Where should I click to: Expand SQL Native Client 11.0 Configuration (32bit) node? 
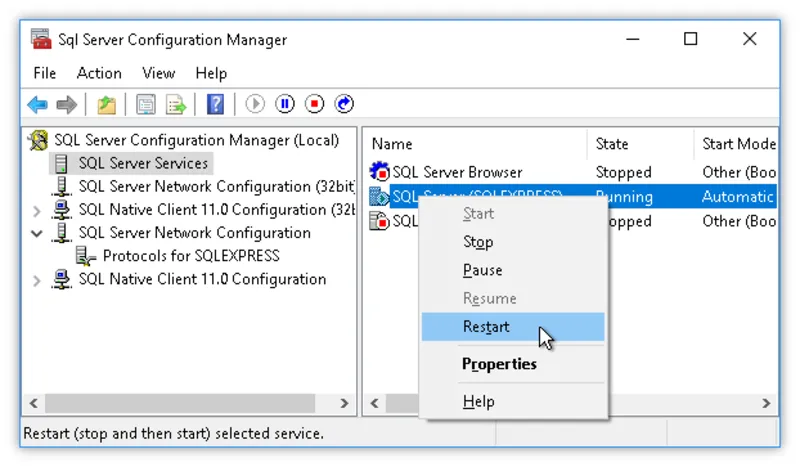37,210
